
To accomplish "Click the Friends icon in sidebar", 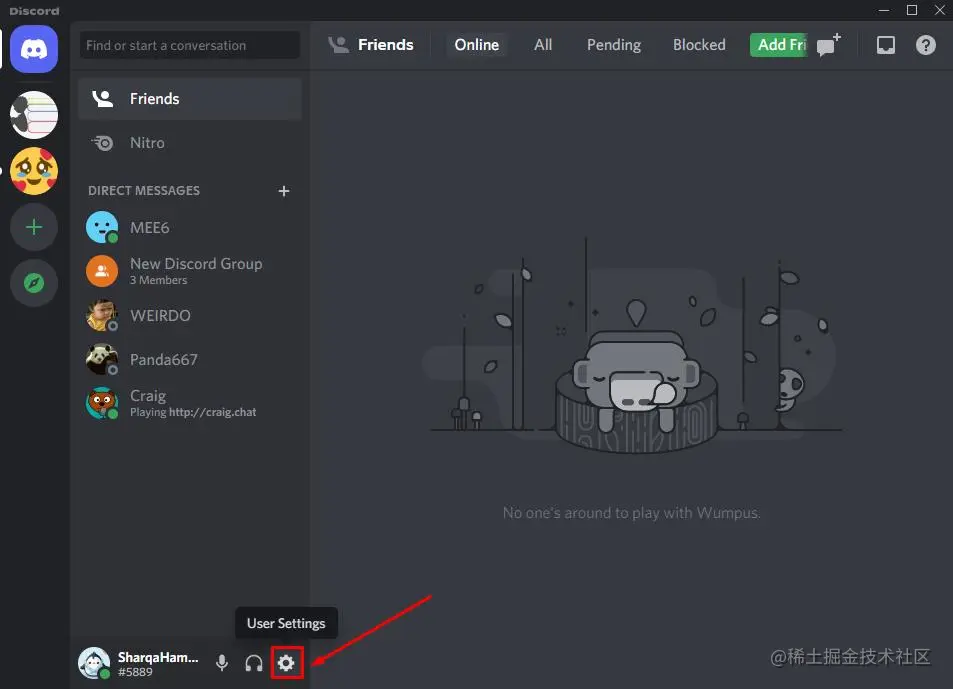I will click(103, 98).
